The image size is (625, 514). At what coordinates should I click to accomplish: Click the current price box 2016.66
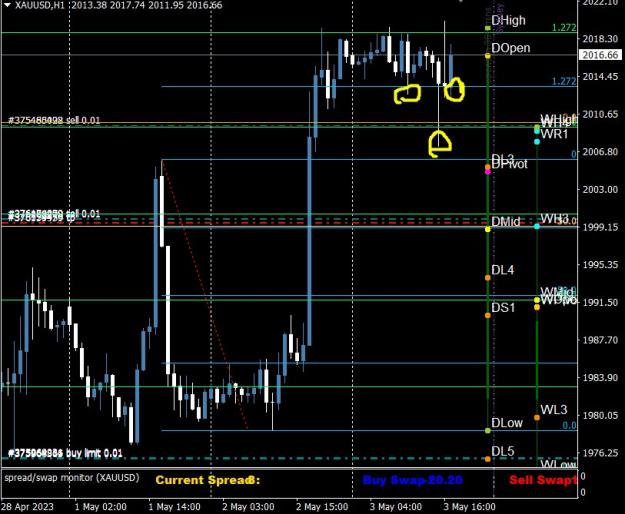[599, 55]
